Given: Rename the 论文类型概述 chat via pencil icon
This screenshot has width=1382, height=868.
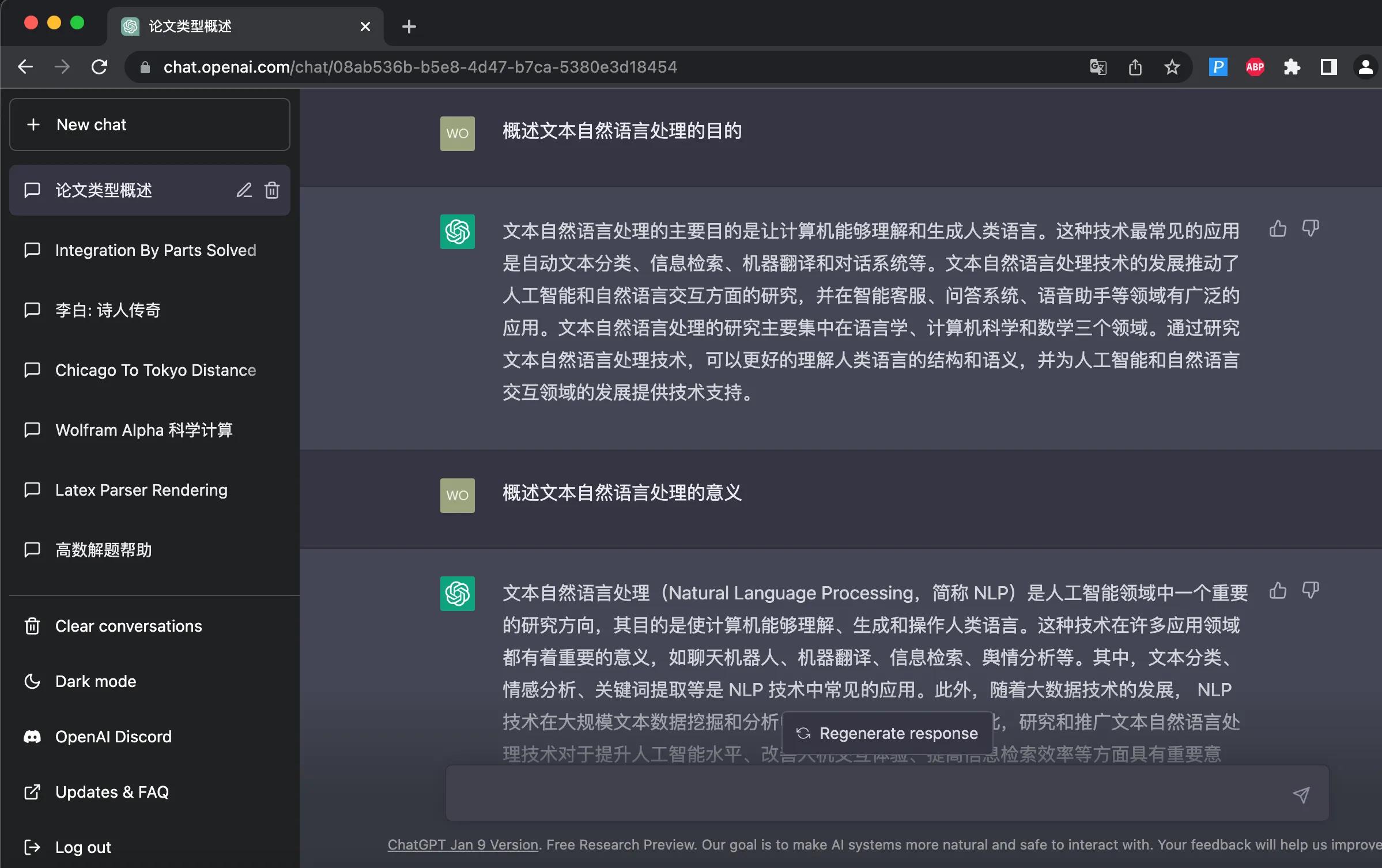Looking at the screenshot, I should pos(244,190).
